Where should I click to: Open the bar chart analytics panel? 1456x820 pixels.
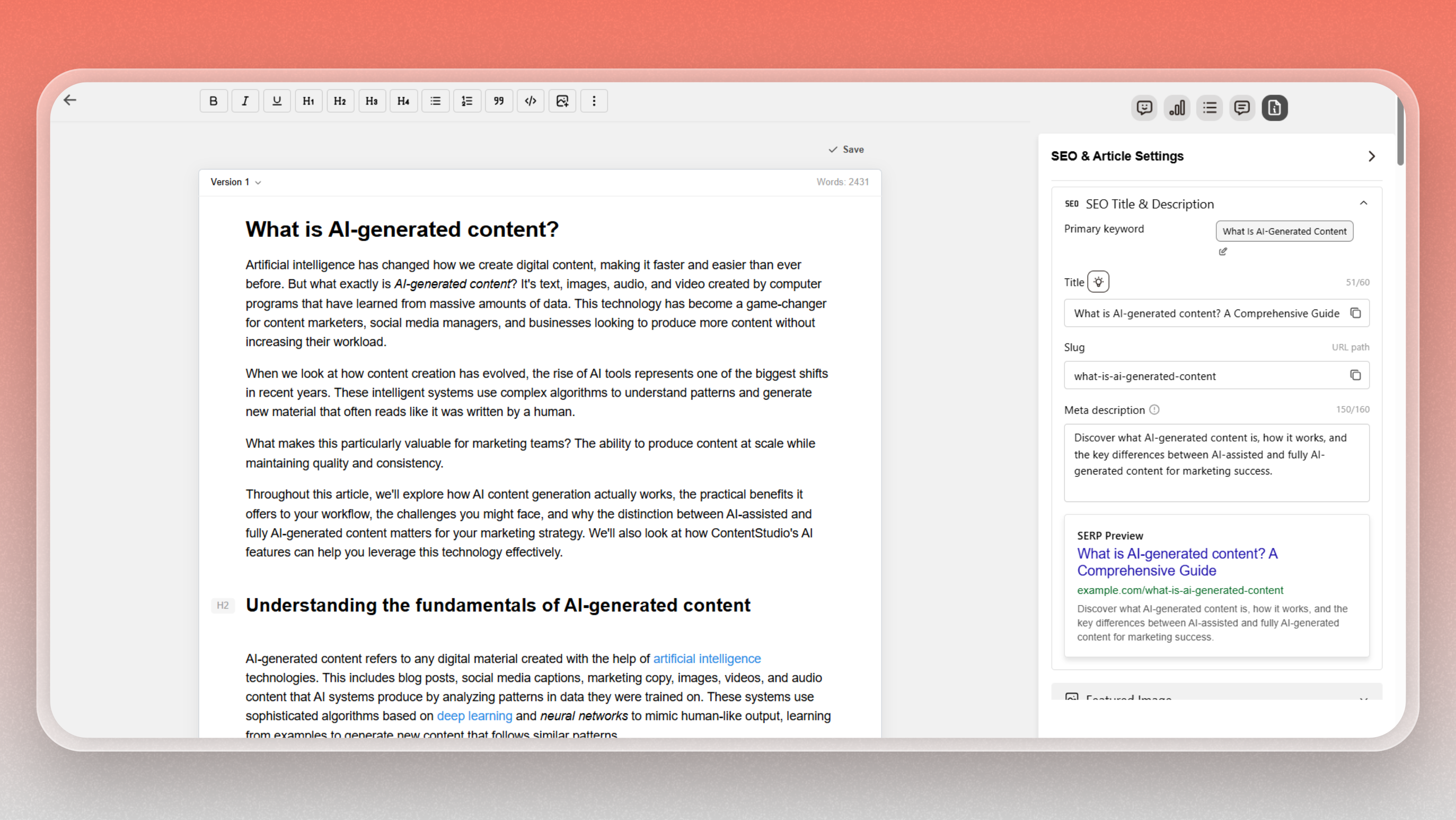click(1177, 108)
